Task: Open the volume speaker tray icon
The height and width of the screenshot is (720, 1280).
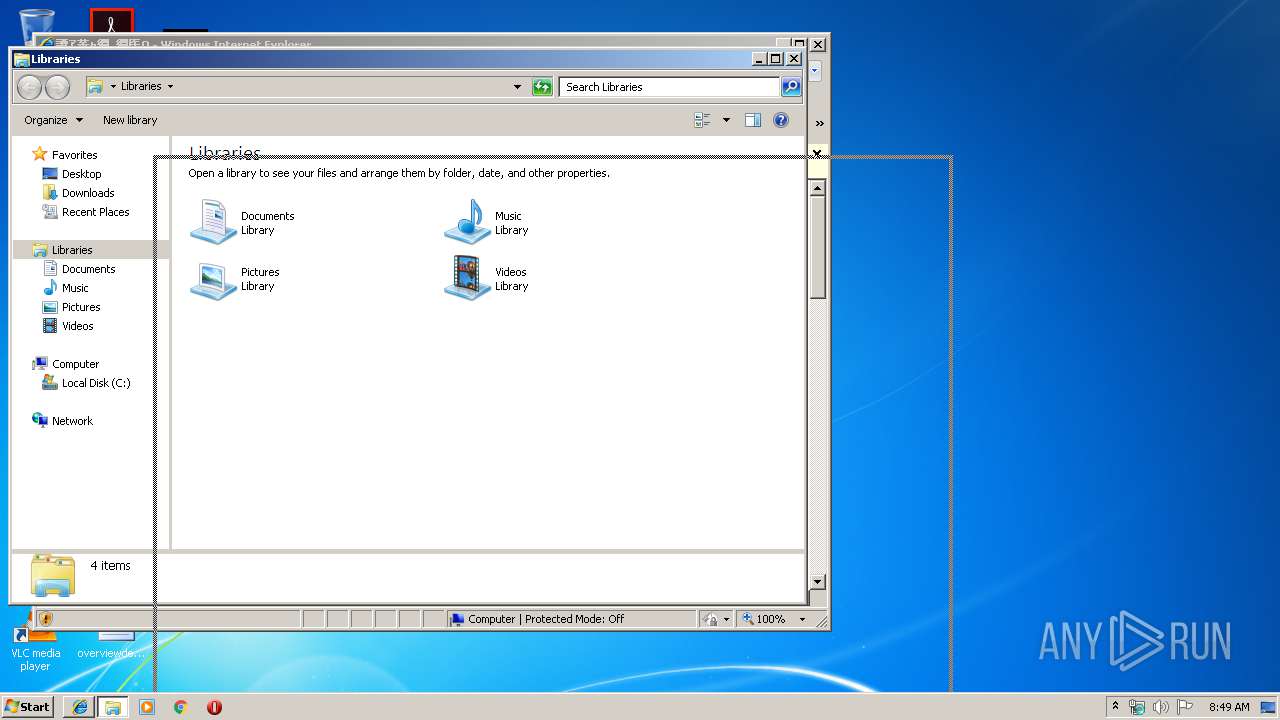Action: 1161,707
